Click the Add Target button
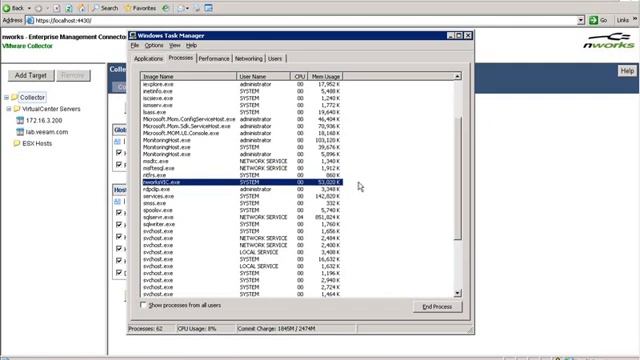 point(31,76)
